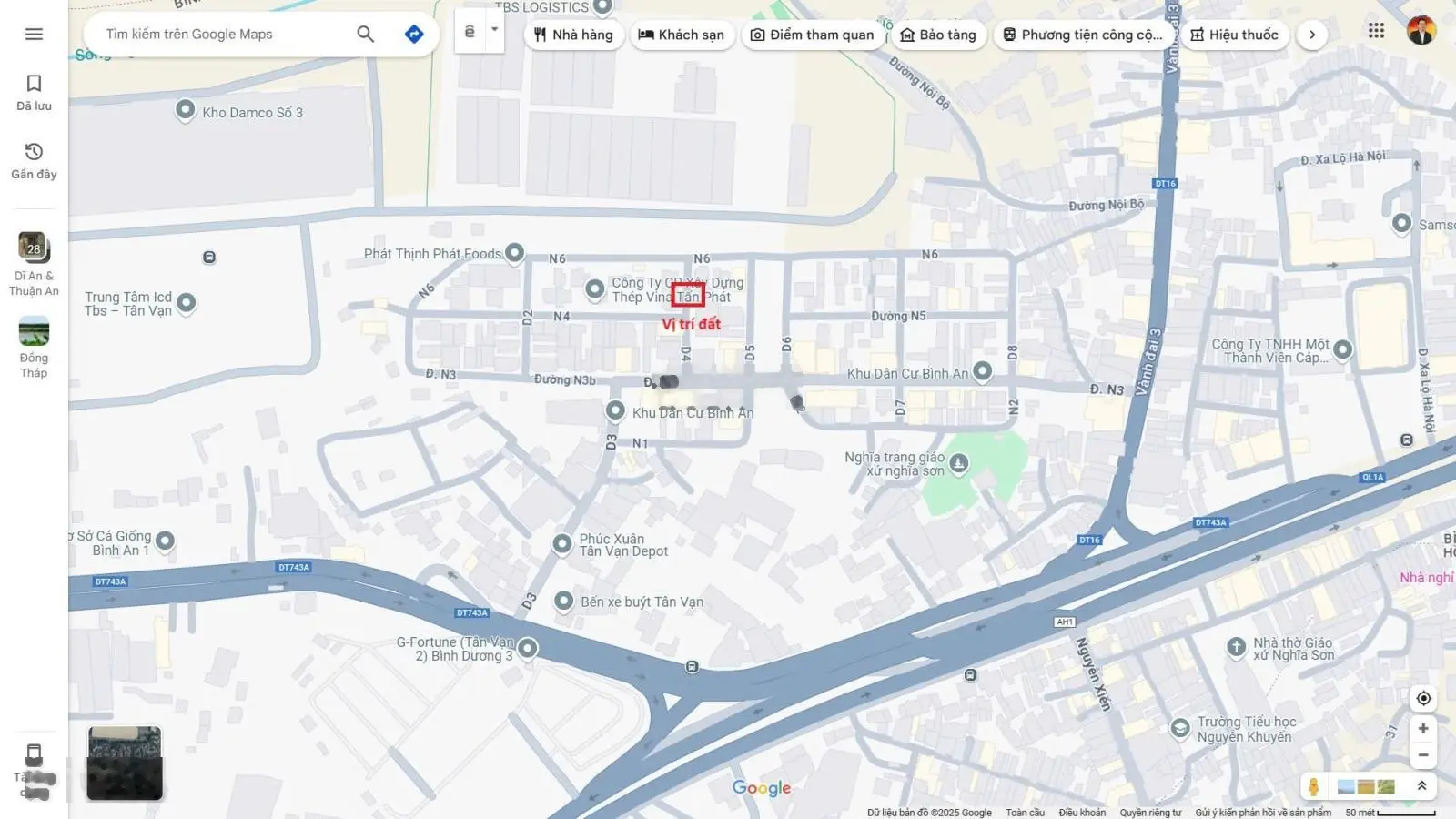Toggle the 50 mét scale bar units
1456x819 pixels.
click(x=1390, y=813)
